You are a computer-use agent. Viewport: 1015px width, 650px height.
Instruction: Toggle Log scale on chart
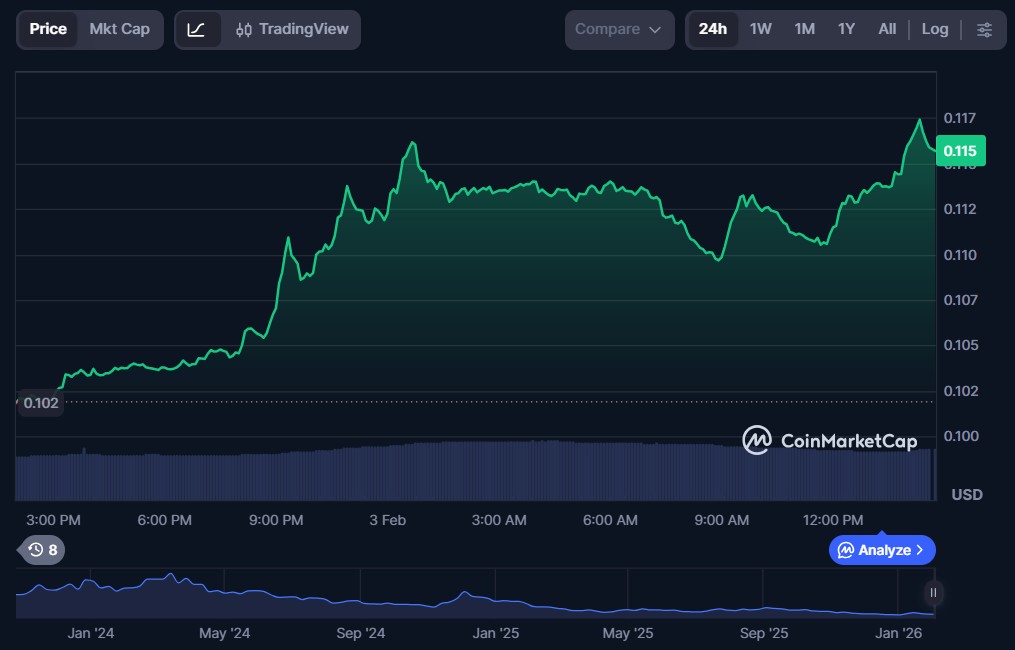pos(934,29)
